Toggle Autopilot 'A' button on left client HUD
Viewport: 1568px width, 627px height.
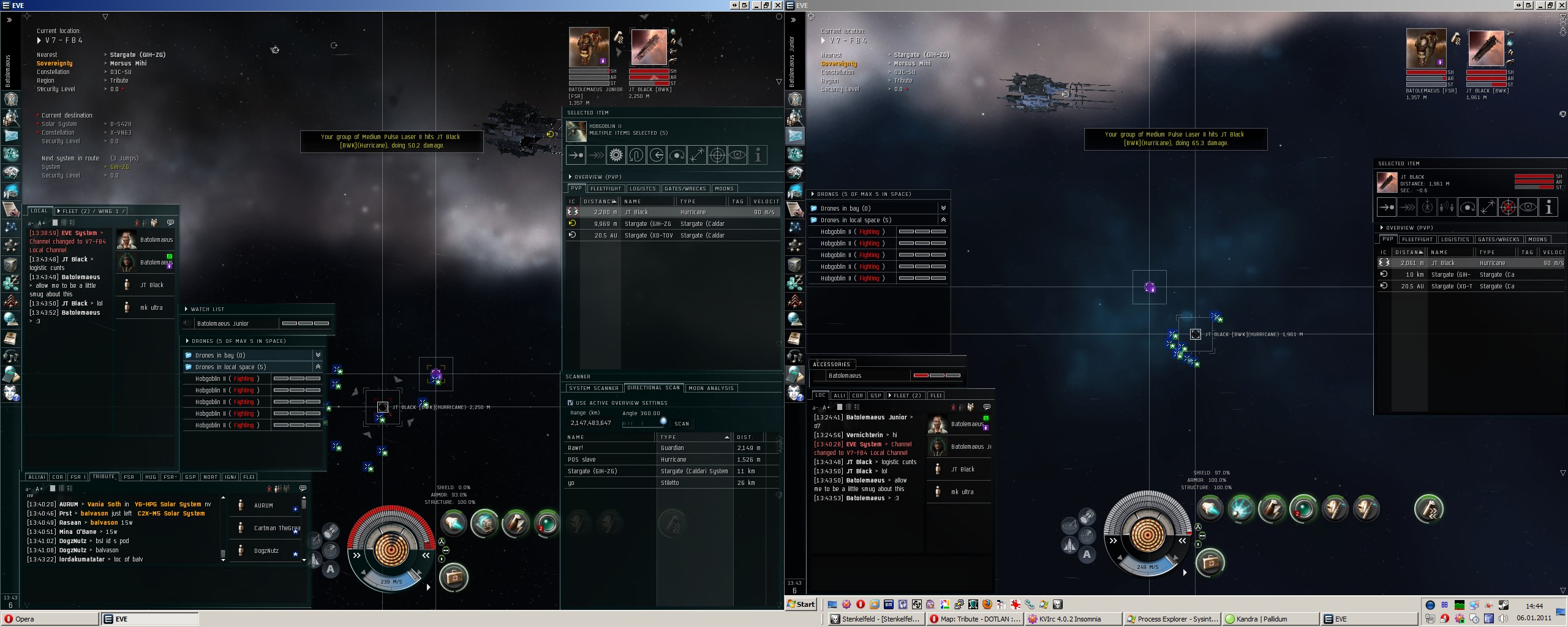331,569
